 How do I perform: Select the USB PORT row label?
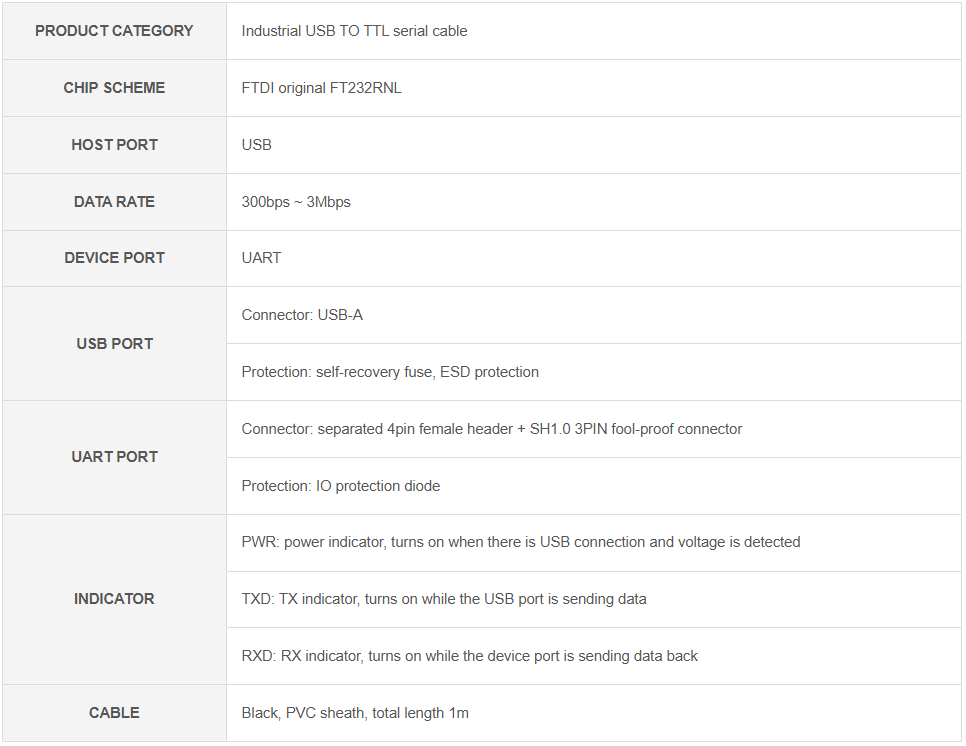click(x=114, y=344)
